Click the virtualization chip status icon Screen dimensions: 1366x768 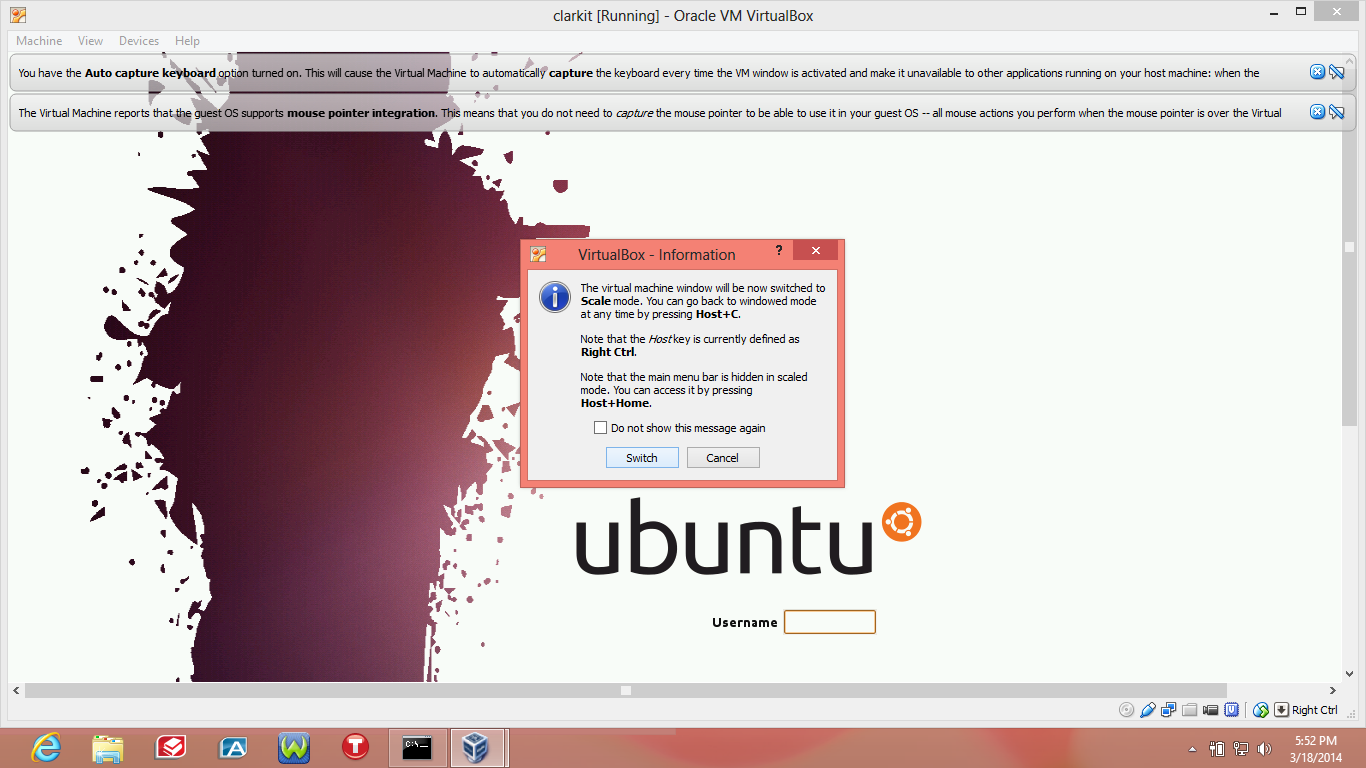[1232, 710]
